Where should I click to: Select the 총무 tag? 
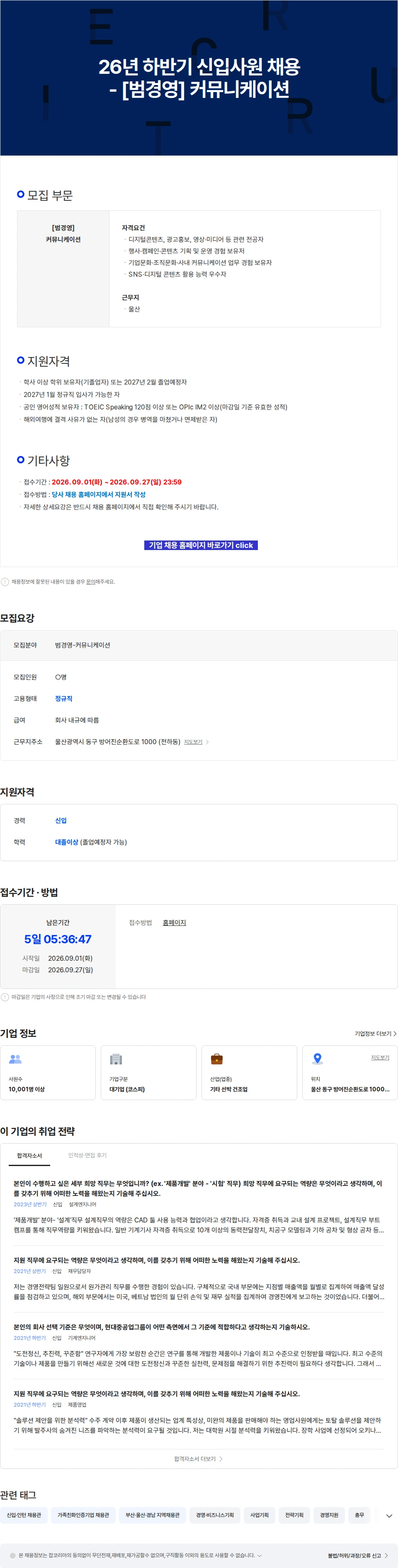(360, 1514)
